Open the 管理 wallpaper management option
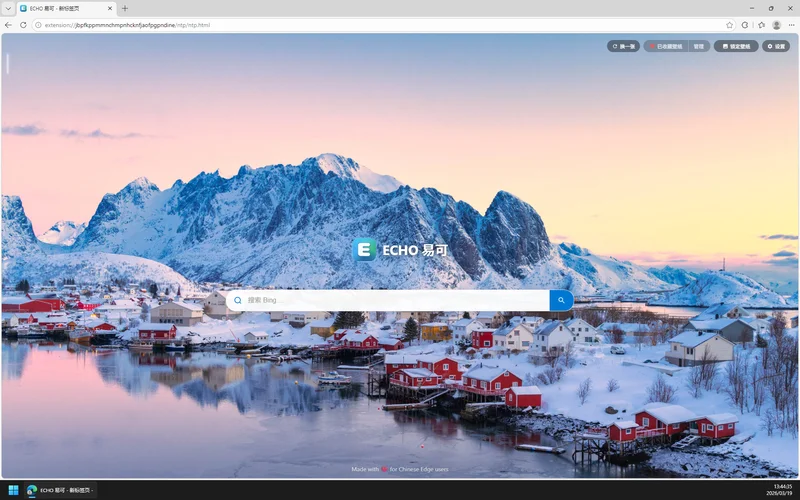Viewport: 800px width, 500px height. (699, 46)
